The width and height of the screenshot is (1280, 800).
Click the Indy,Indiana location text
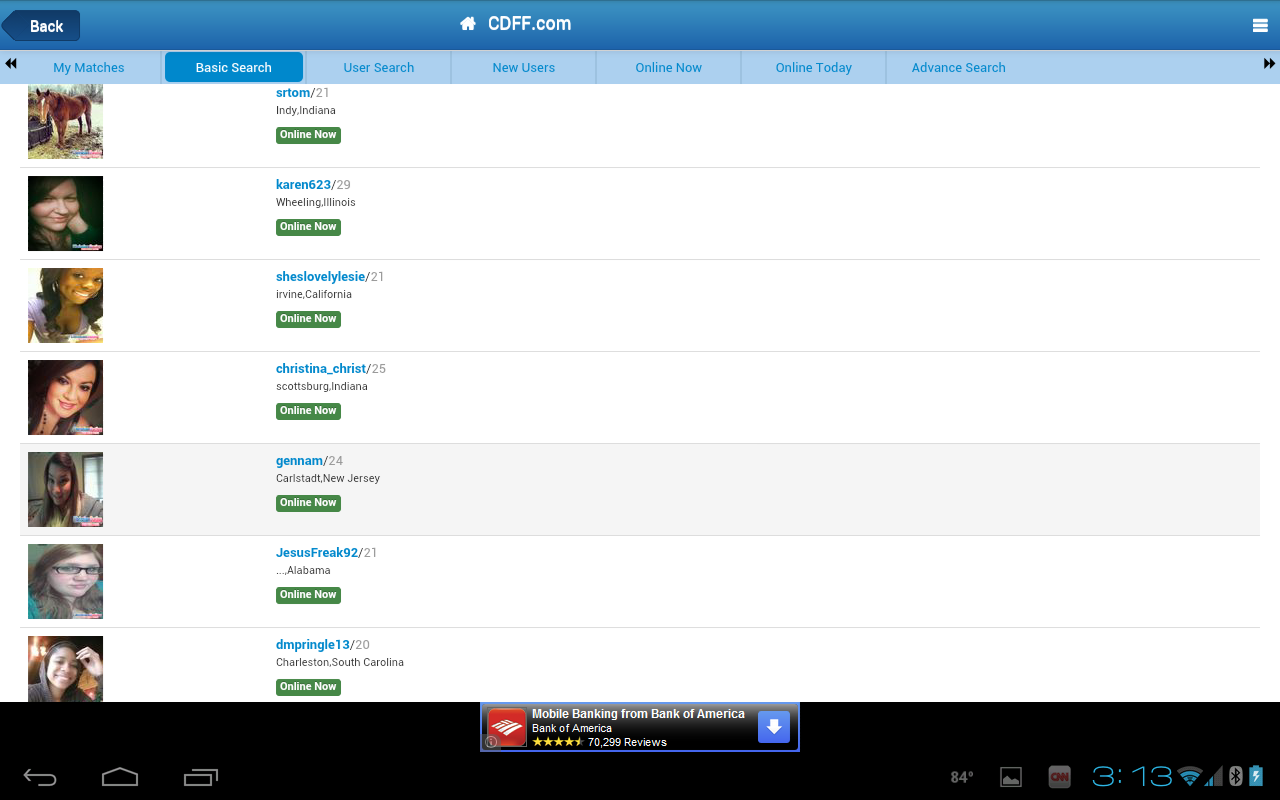[x=306, y=111]
